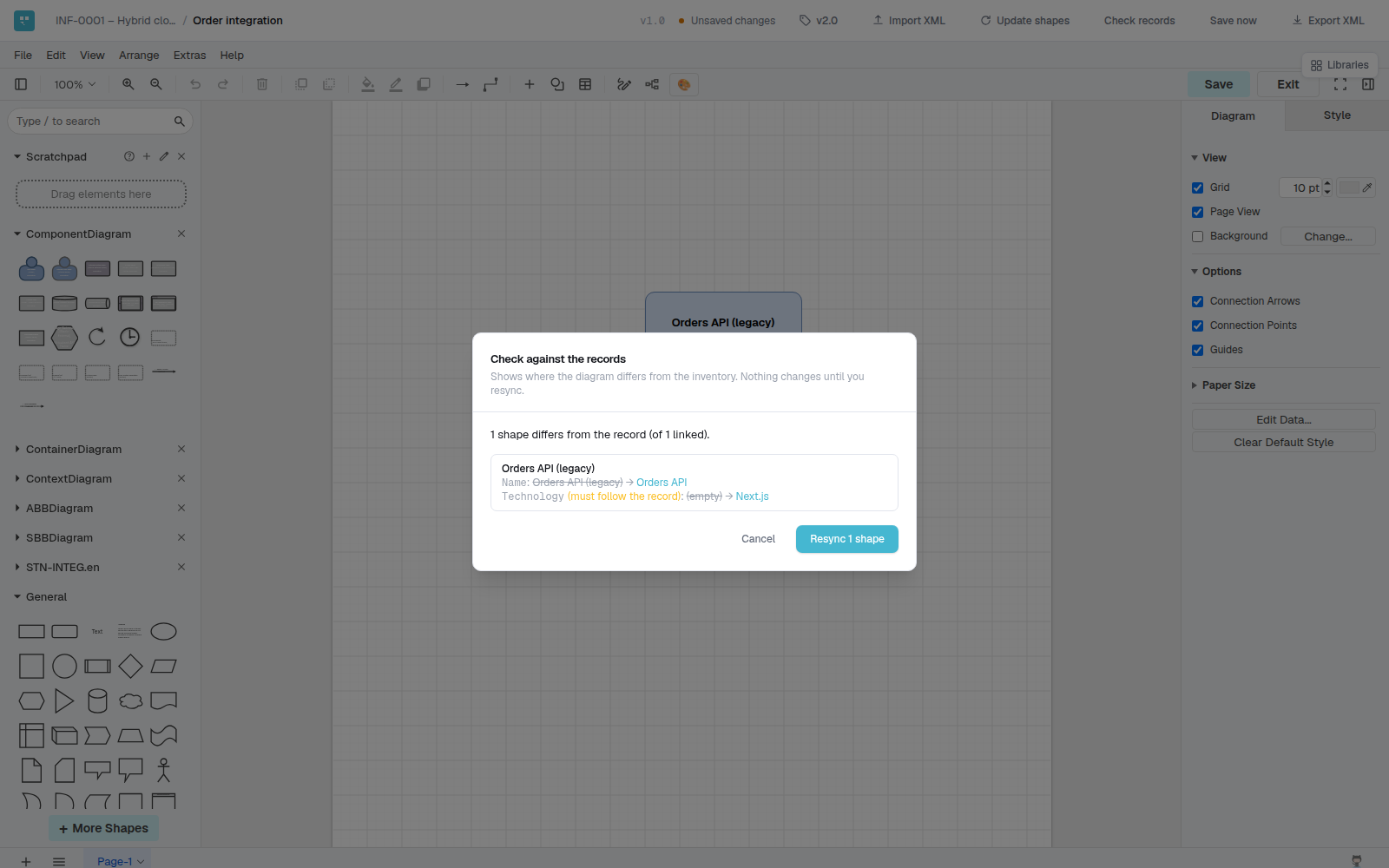This screenshot has width=1389, height=868.
Task: Click the redo arrow icon
Action: (x=223, y=84)
